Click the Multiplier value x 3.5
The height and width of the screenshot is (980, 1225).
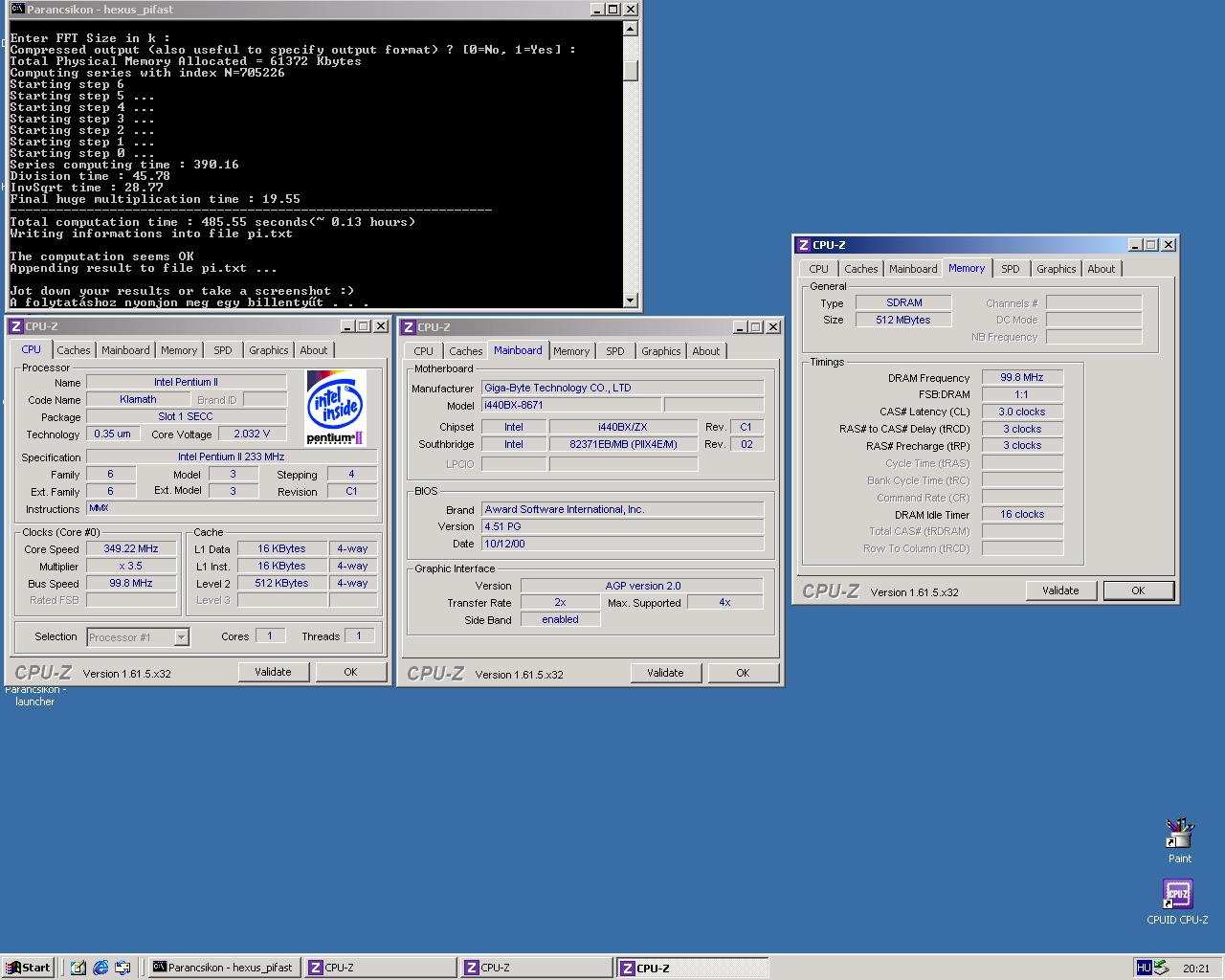131,566
